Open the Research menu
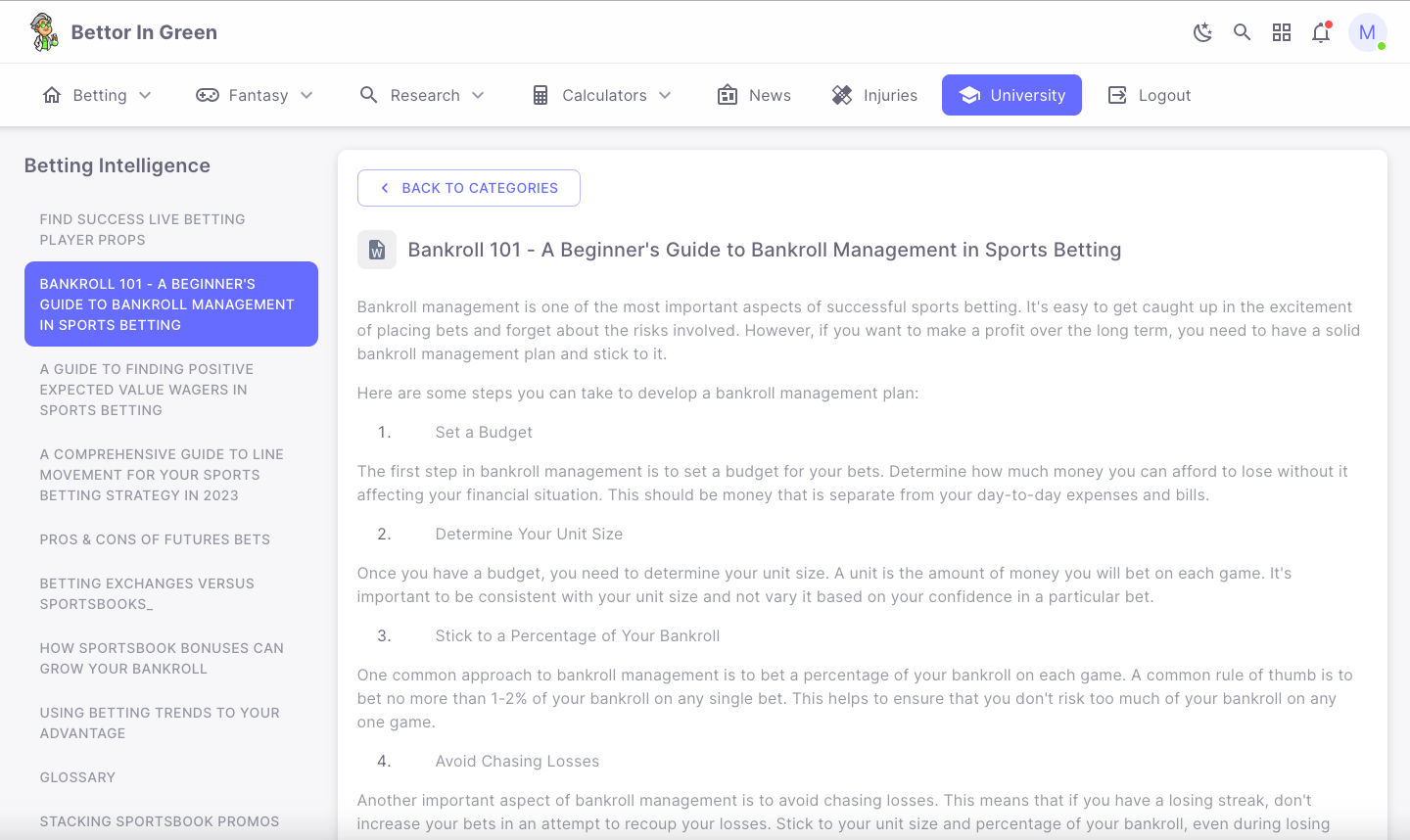Screen dimensions: 1410x840 pyautogui.click(x=423, y=95)
